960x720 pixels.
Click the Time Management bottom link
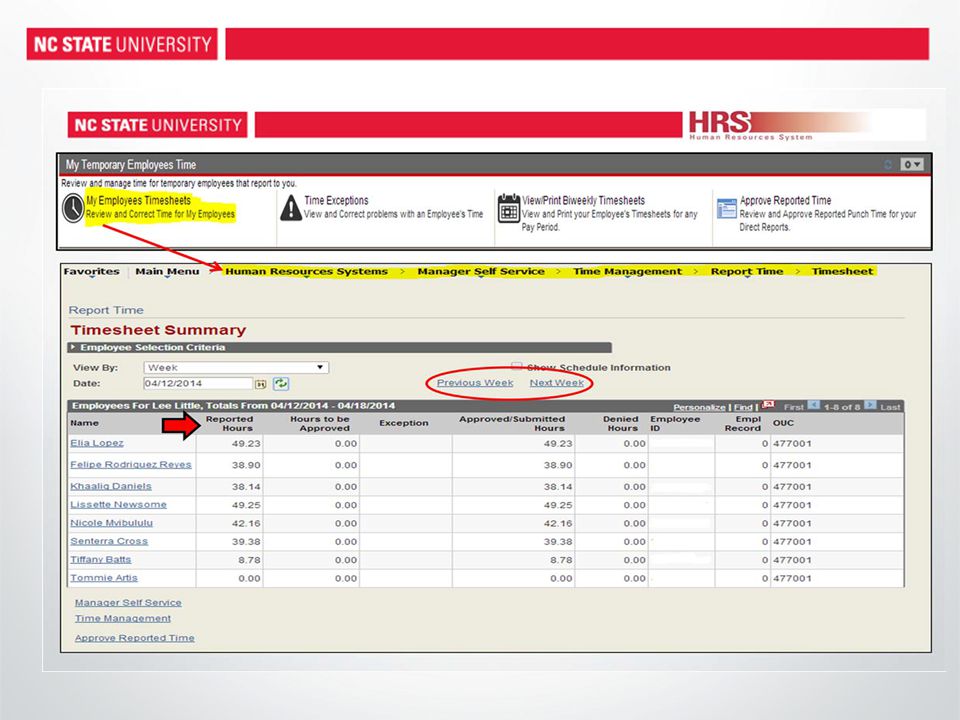123,618
